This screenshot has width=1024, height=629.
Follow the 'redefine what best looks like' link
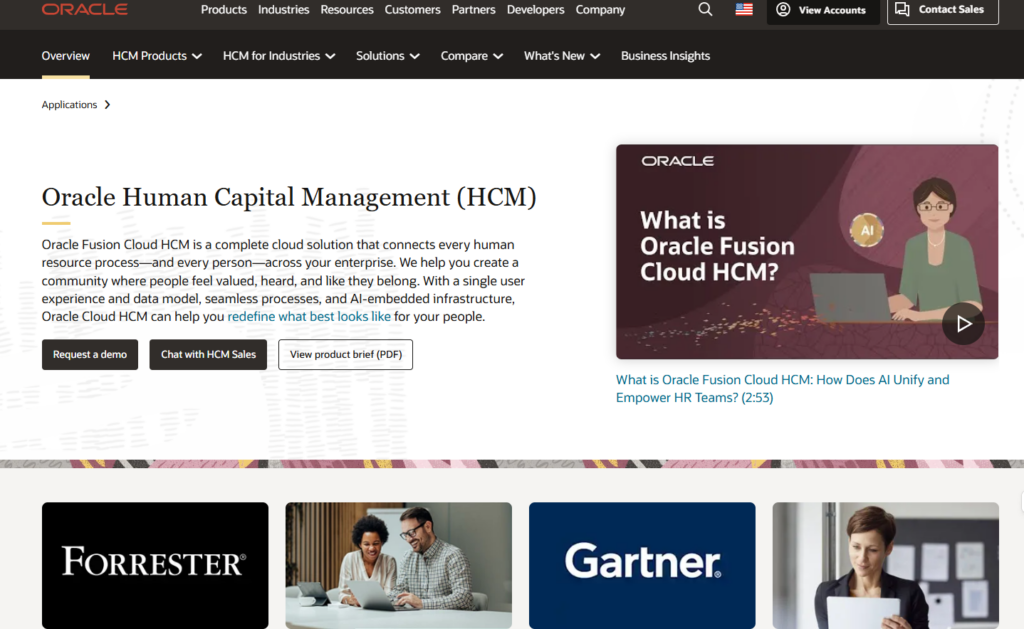tap(309, 317)
